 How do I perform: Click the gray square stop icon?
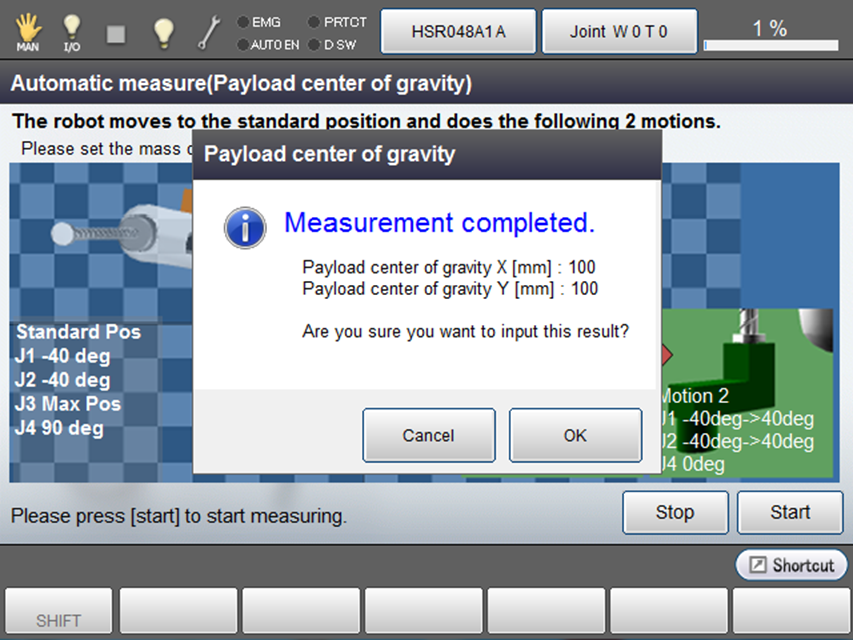point(117,33)
